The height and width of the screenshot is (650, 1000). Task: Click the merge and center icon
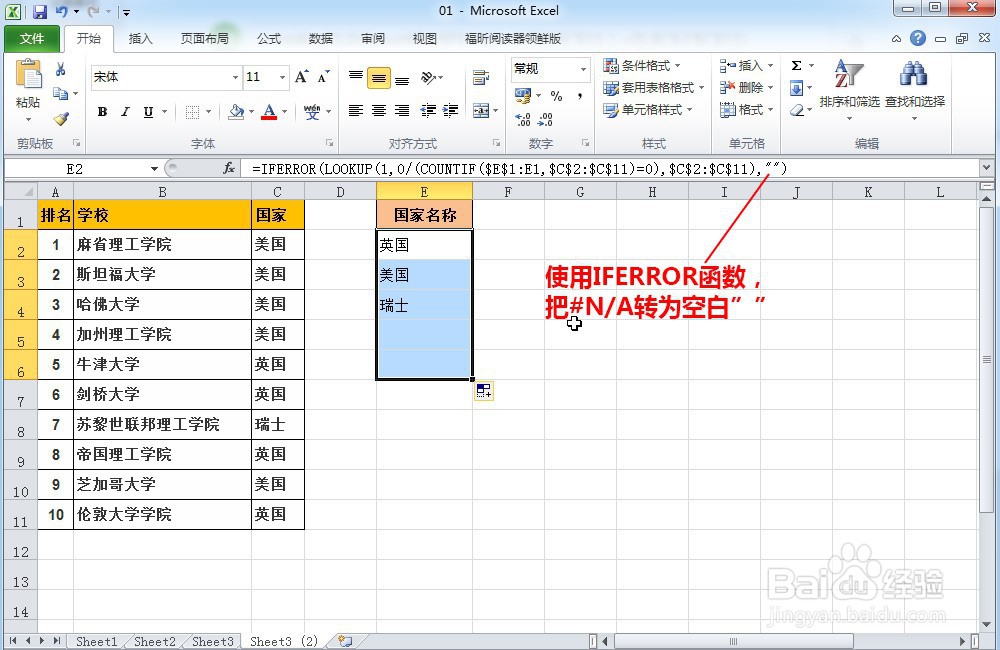tap(481, 110)
